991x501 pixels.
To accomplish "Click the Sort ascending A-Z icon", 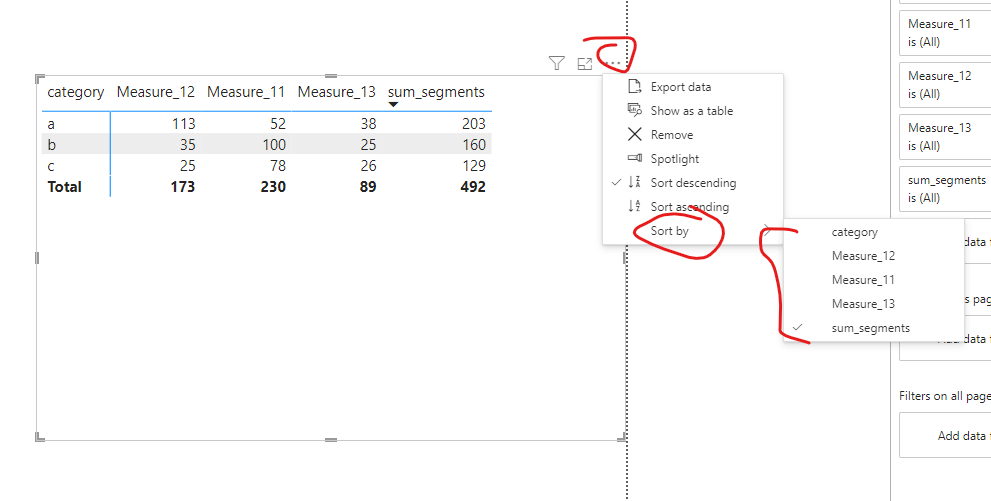I will (x=635, y=207).
